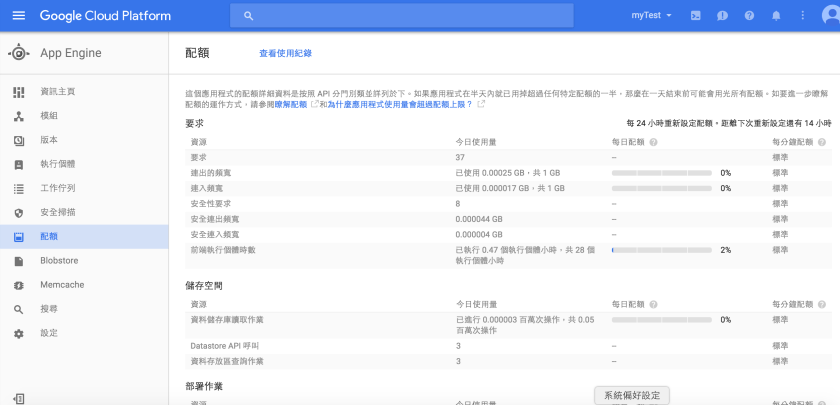Click help icon beside 每分鐘配額 in 儲存空間 section
This screenshot has width=840, height=405.
pos(822,304)
